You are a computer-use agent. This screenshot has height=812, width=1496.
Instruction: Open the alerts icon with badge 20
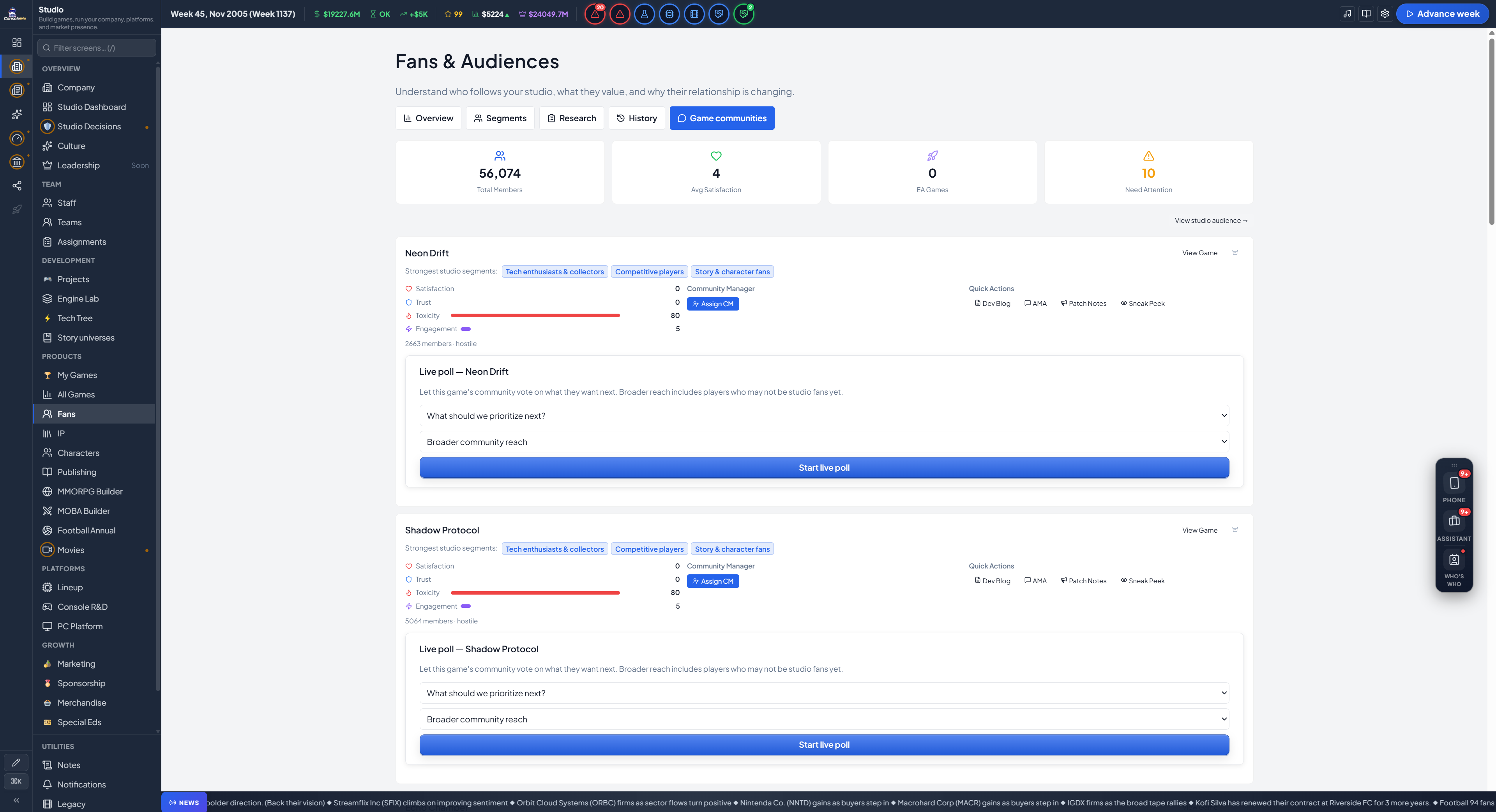point(595,14)
